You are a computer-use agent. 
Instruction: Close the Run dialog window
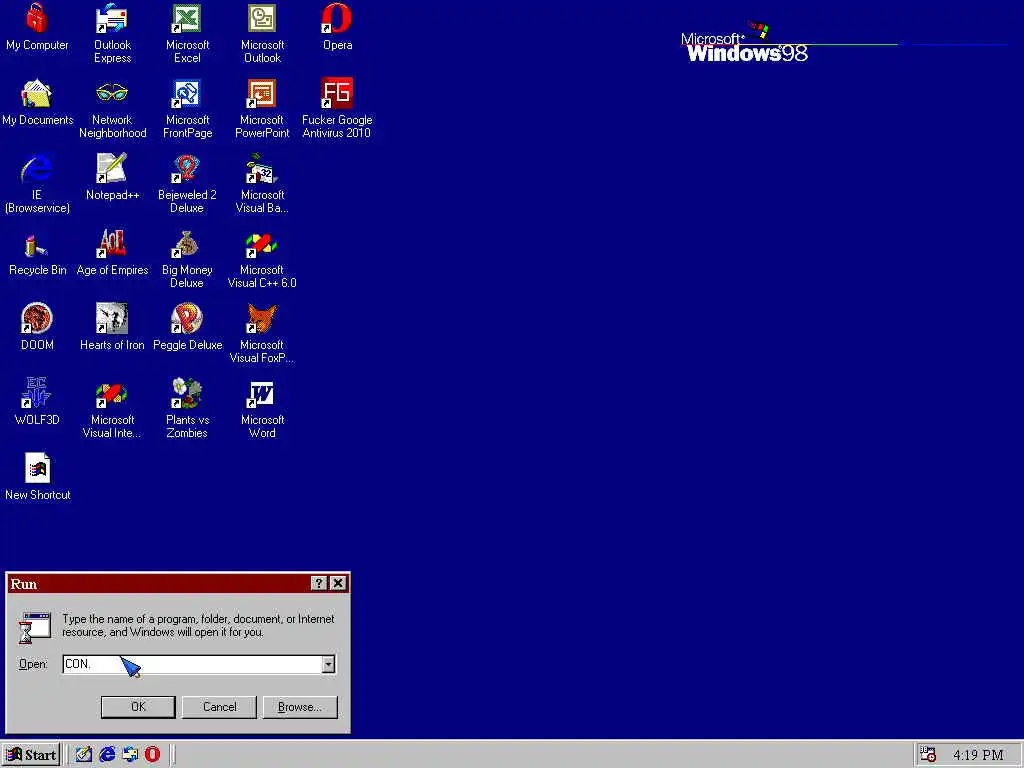click(x=338, y=583)
